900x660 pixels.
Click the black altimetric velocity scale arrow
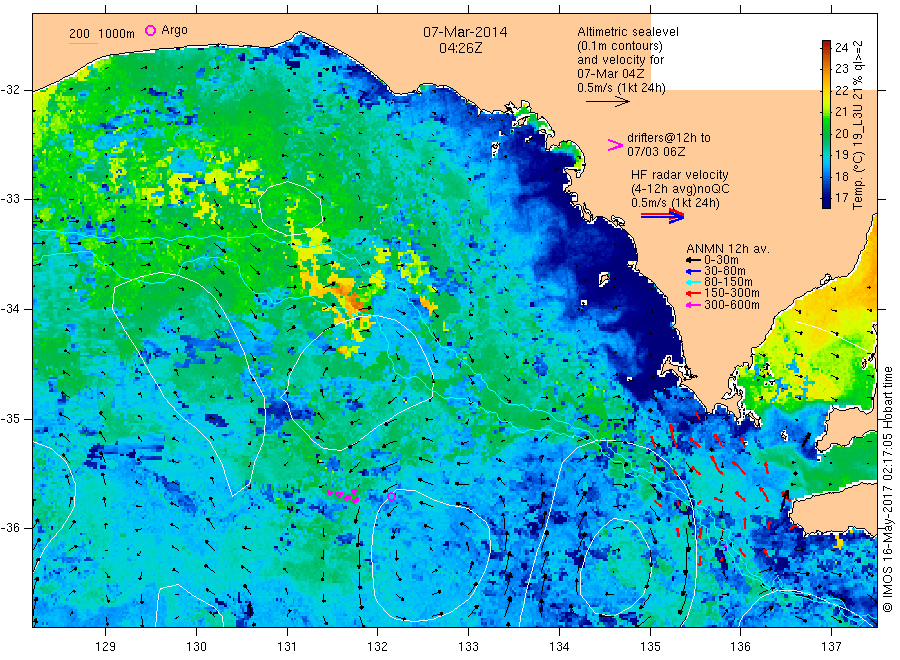pos(607,102)
